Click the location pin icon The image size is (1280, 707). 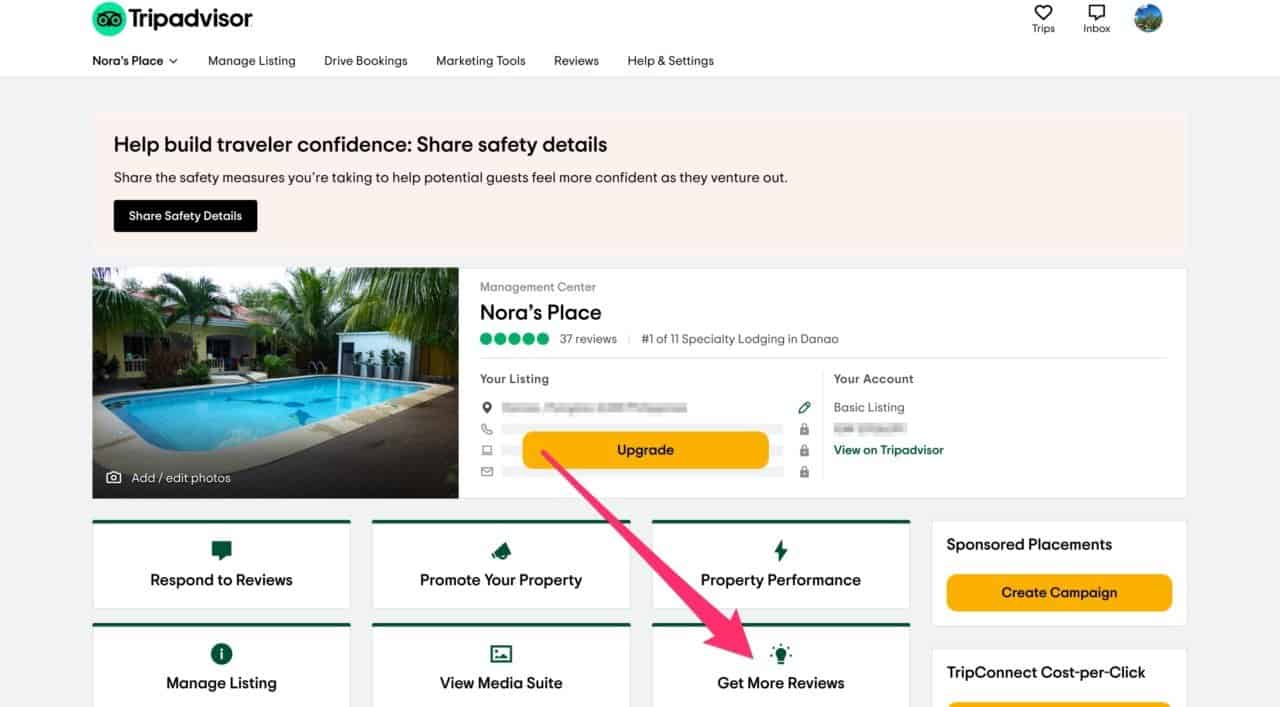click(487, 408)
